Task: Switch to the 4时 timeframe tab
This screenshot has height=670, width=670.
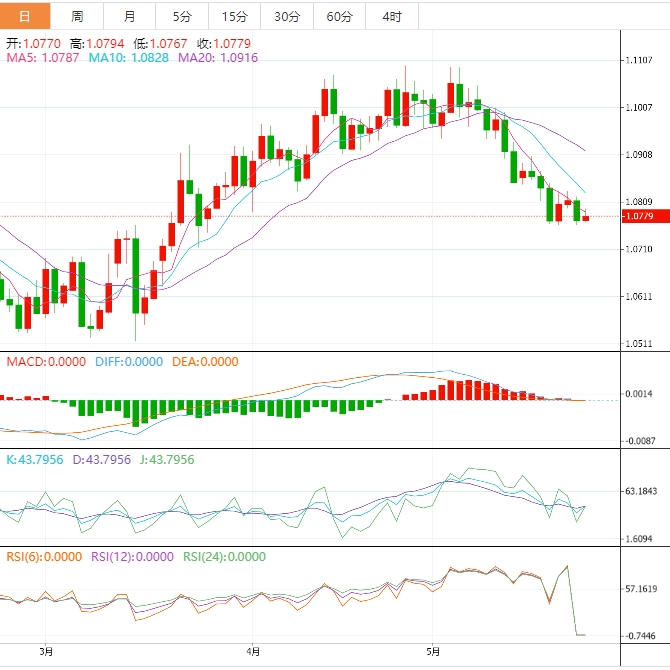Action: coord(391,16)
